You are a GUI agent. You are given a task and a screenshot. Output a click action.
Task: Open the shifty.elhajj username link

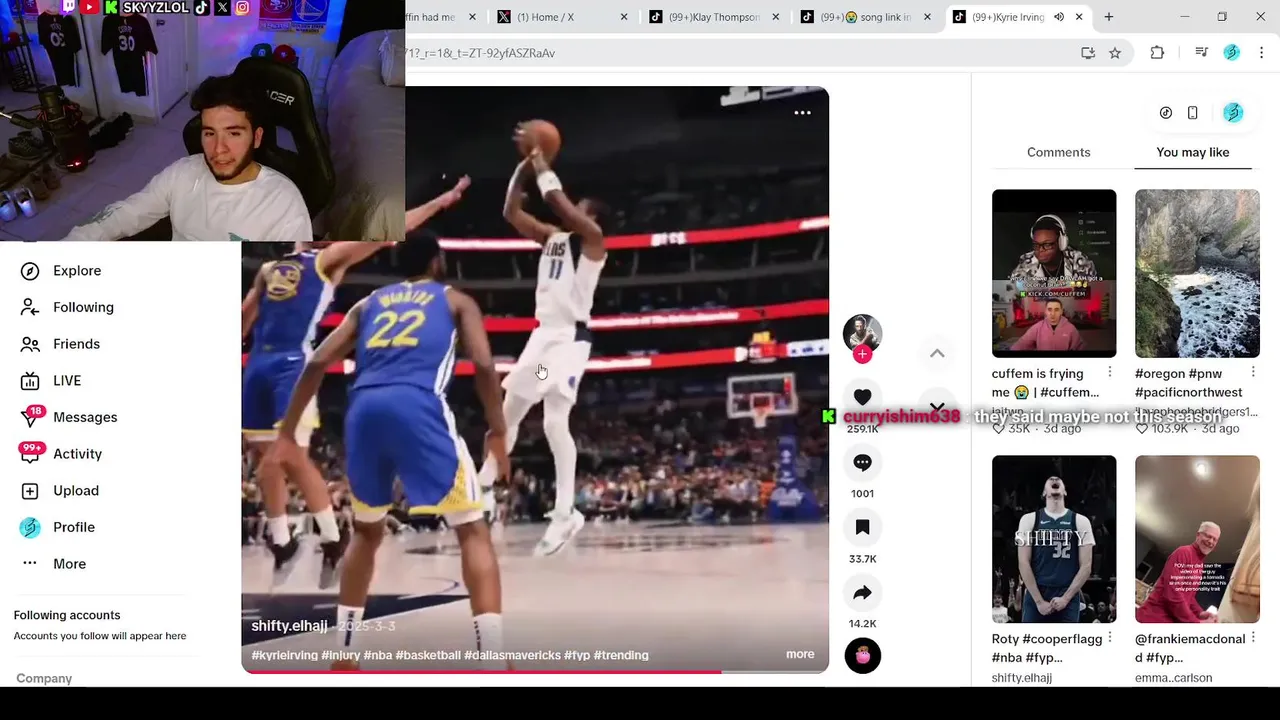pos(289,626)
